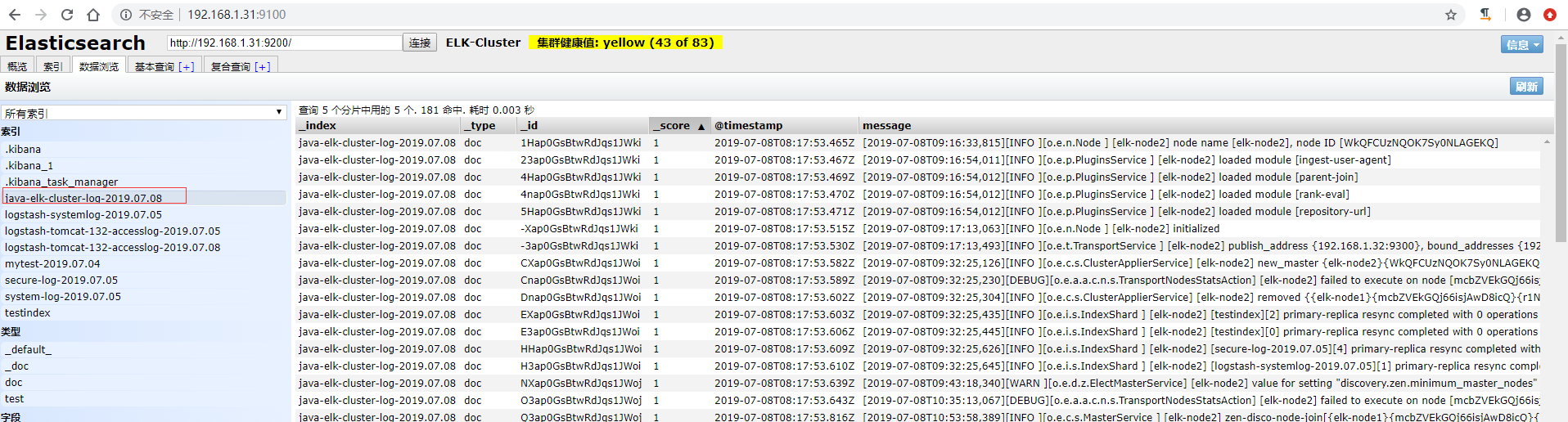Select the testindex index
The image size is (1568, 422).
(144, 312)
